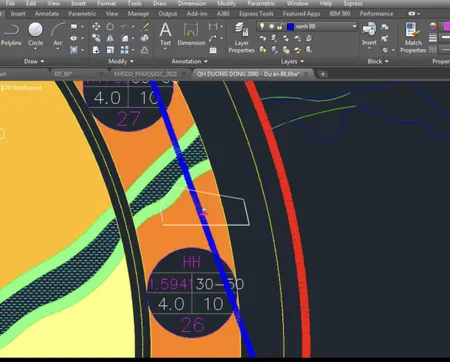Select the Circle drawing tool
This screenshot has height=362, width=450.
[35, 35]
